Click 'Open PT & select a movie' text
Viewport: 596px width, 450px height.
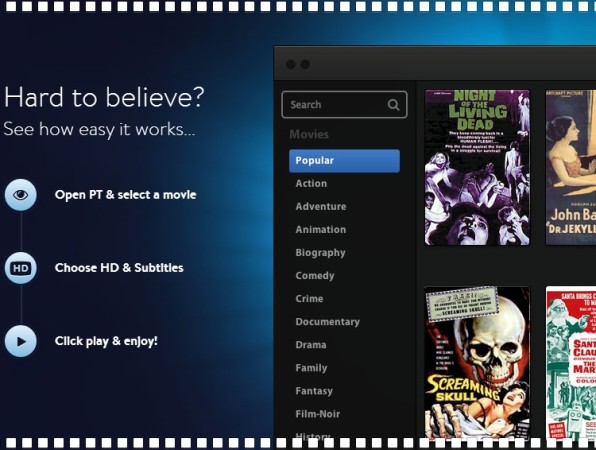[125, 195]
